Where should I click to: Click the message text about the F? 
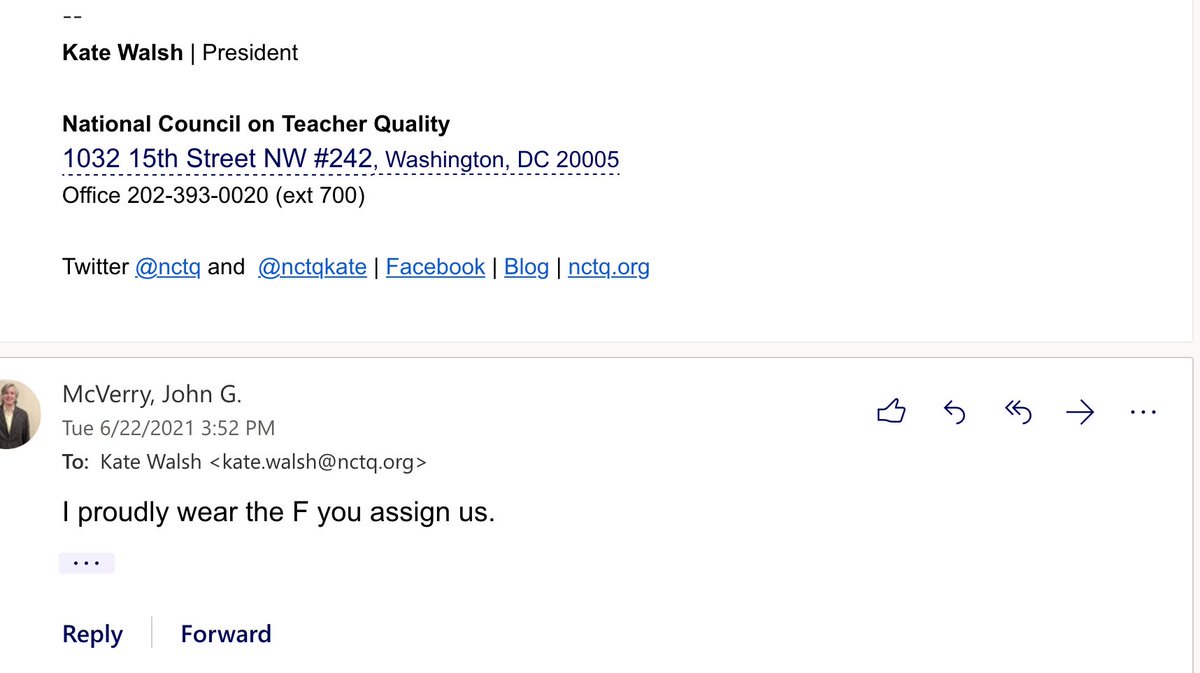(278, 513)
